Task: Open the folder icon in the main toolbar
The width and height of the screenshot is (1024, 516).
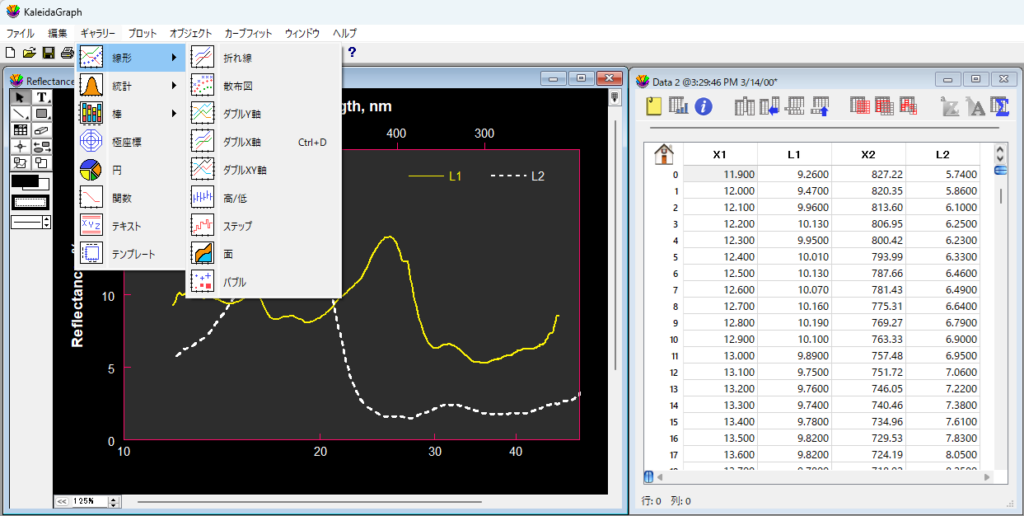Action: pos(29,52)
